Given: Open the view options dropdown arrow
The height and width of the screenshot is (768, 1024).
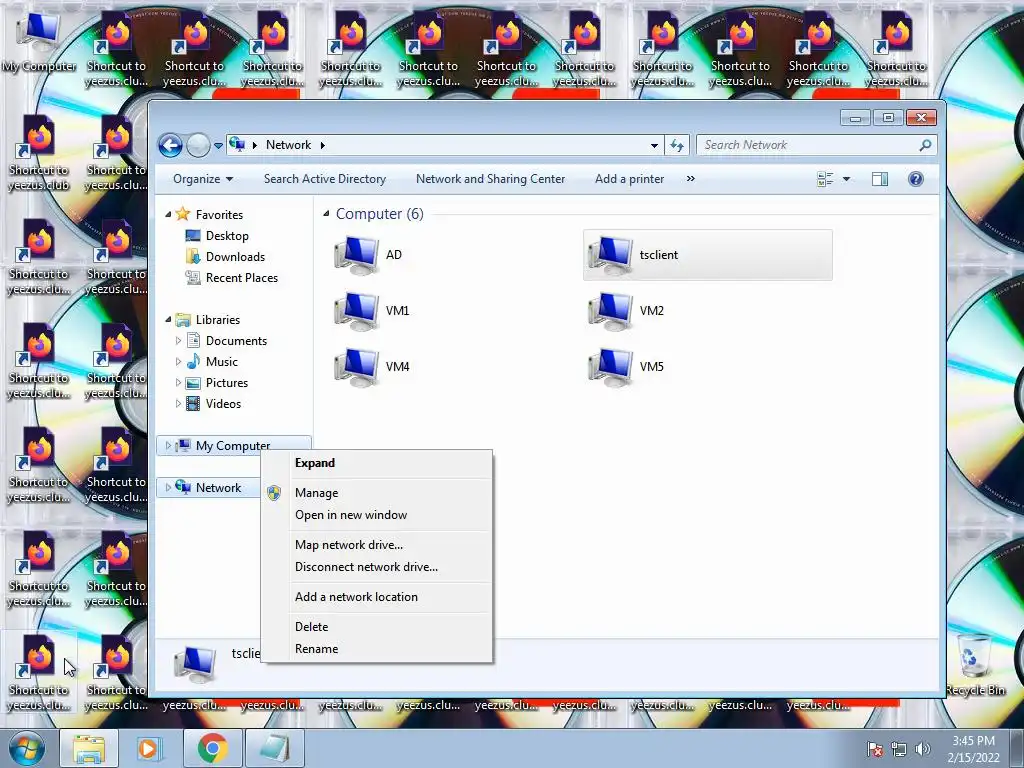Looking at the screenshot, I should click(846, 179).
